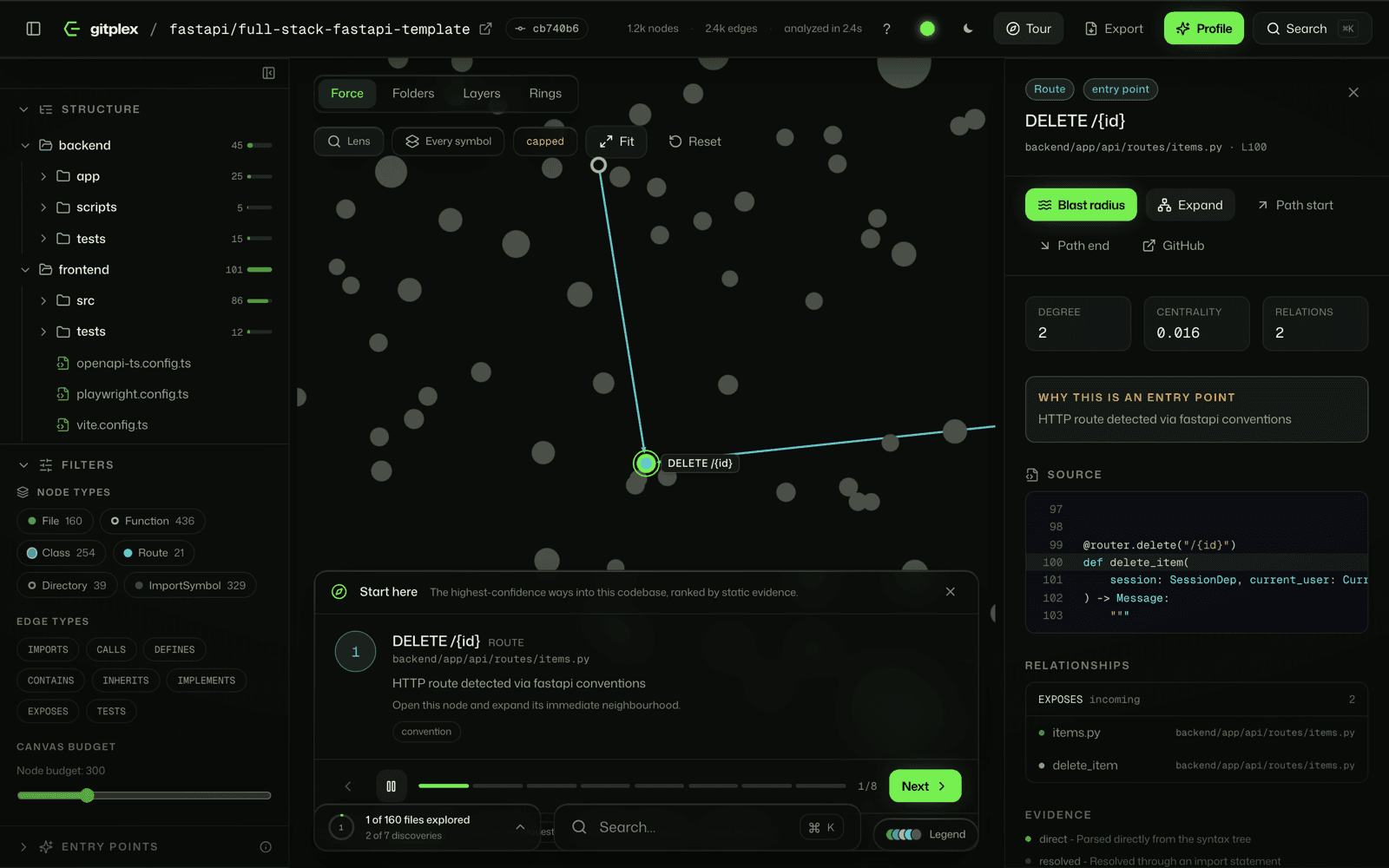Toggle Function node type filter
The image size is (1389, 868).
[x=153, y=521]
